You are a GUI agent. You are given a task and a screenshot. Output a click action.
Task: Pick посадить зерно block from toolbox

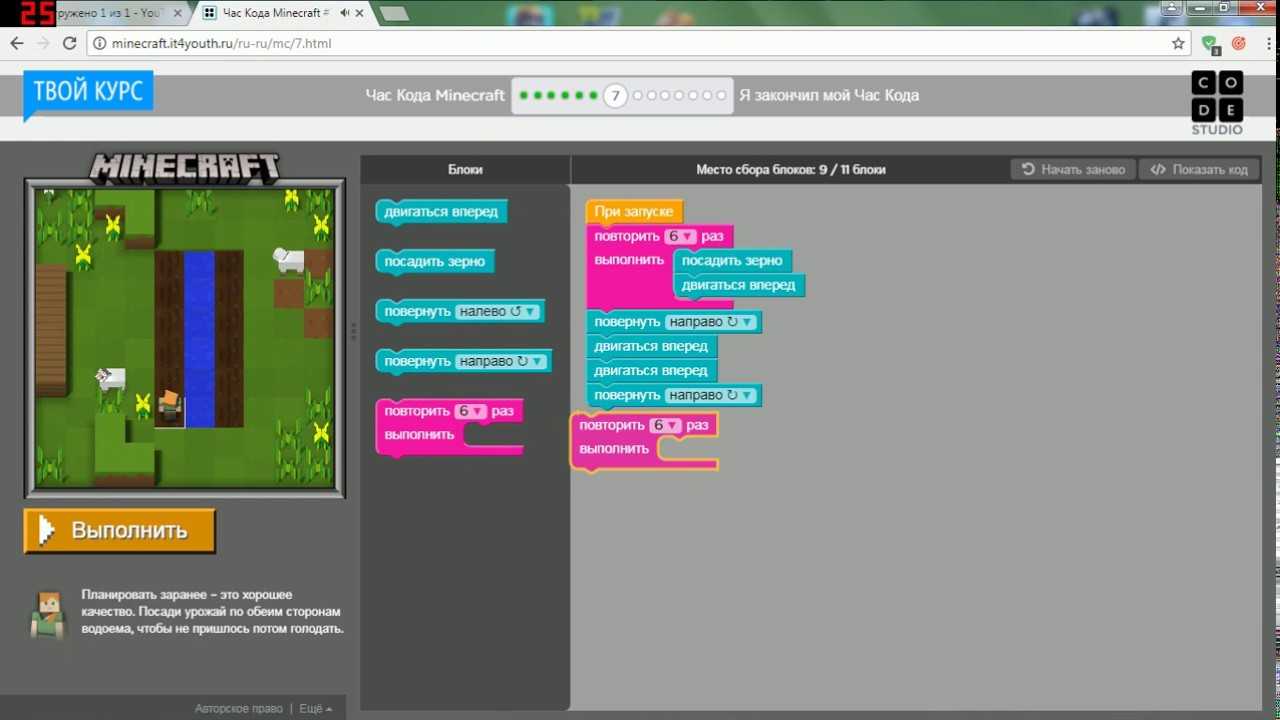(434, 262)
